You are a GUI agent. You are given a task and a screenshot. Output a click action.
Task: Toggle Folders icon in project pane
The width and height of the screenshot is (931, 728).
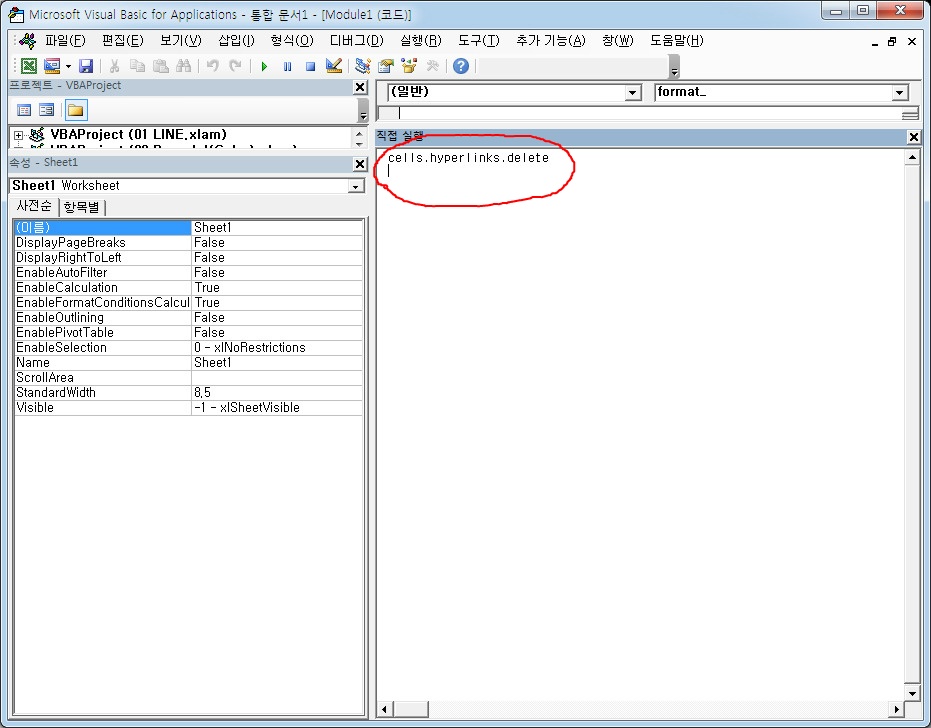click(76, 110)
